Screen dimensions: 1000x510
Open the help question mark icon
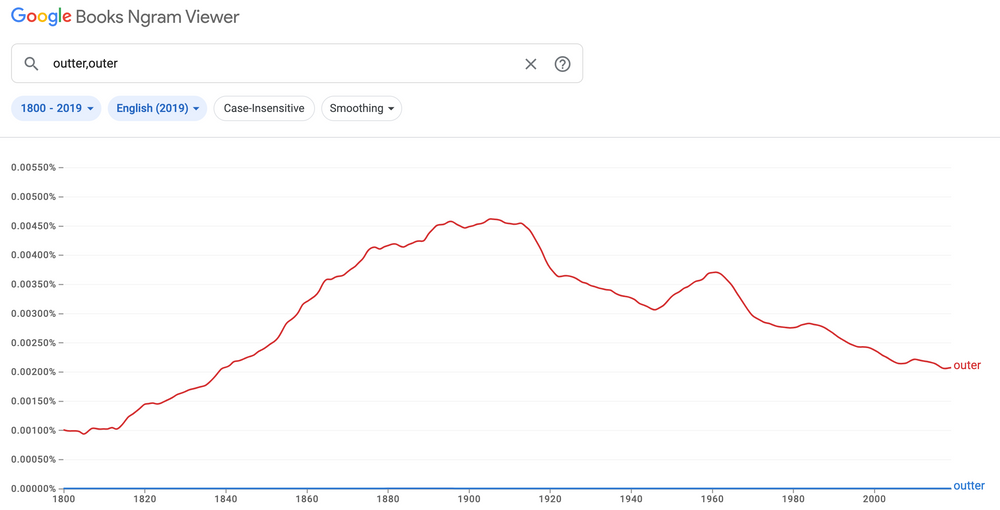coord(563,64)
